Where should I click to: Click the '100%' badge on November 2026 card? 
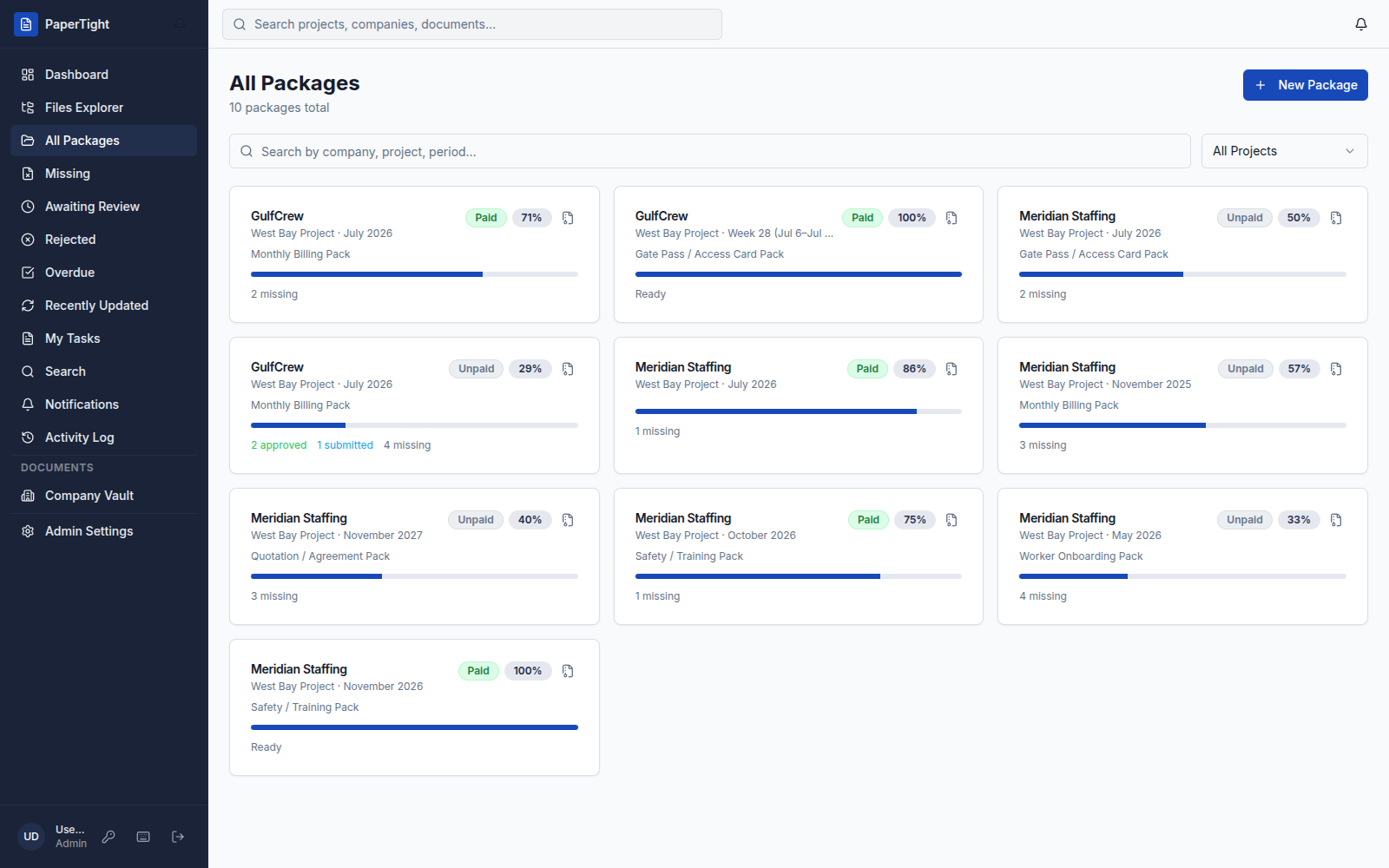tap(528, 671)
